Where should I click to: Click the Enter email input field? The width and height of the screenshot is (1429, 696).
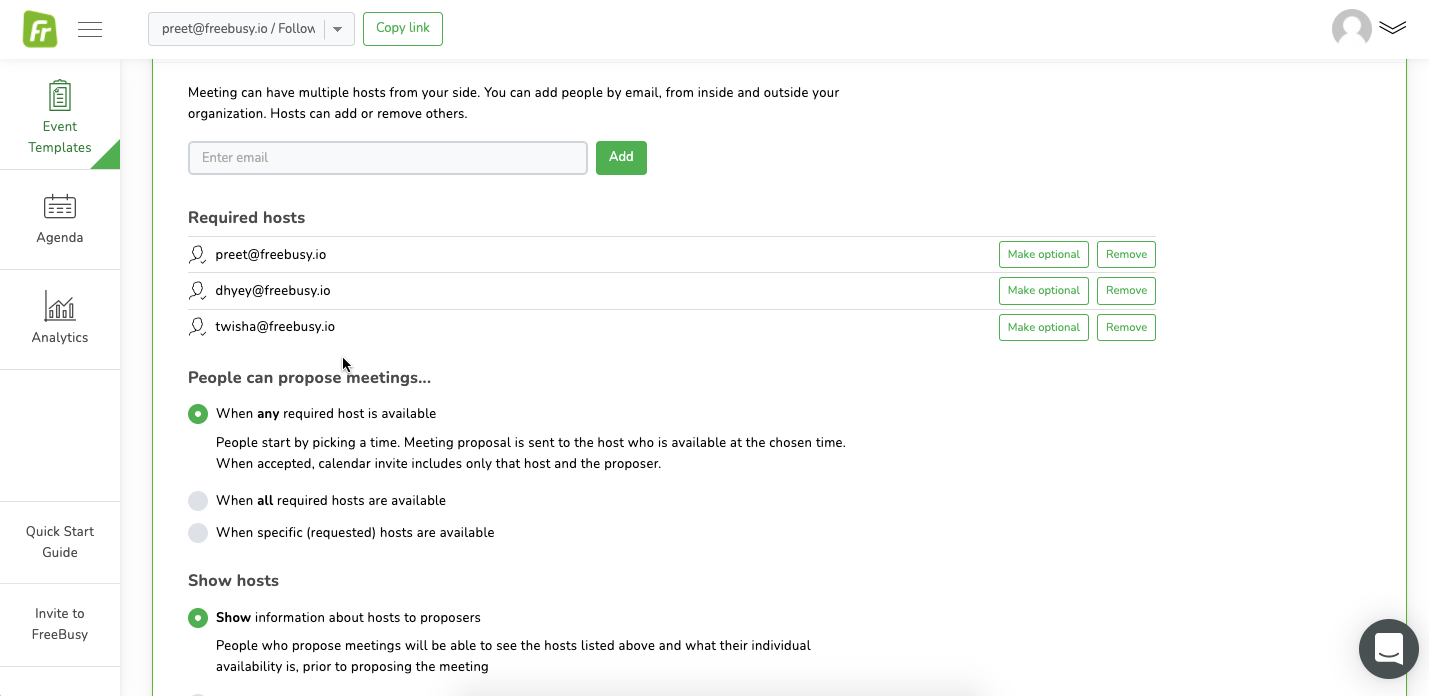pos(388,158)
